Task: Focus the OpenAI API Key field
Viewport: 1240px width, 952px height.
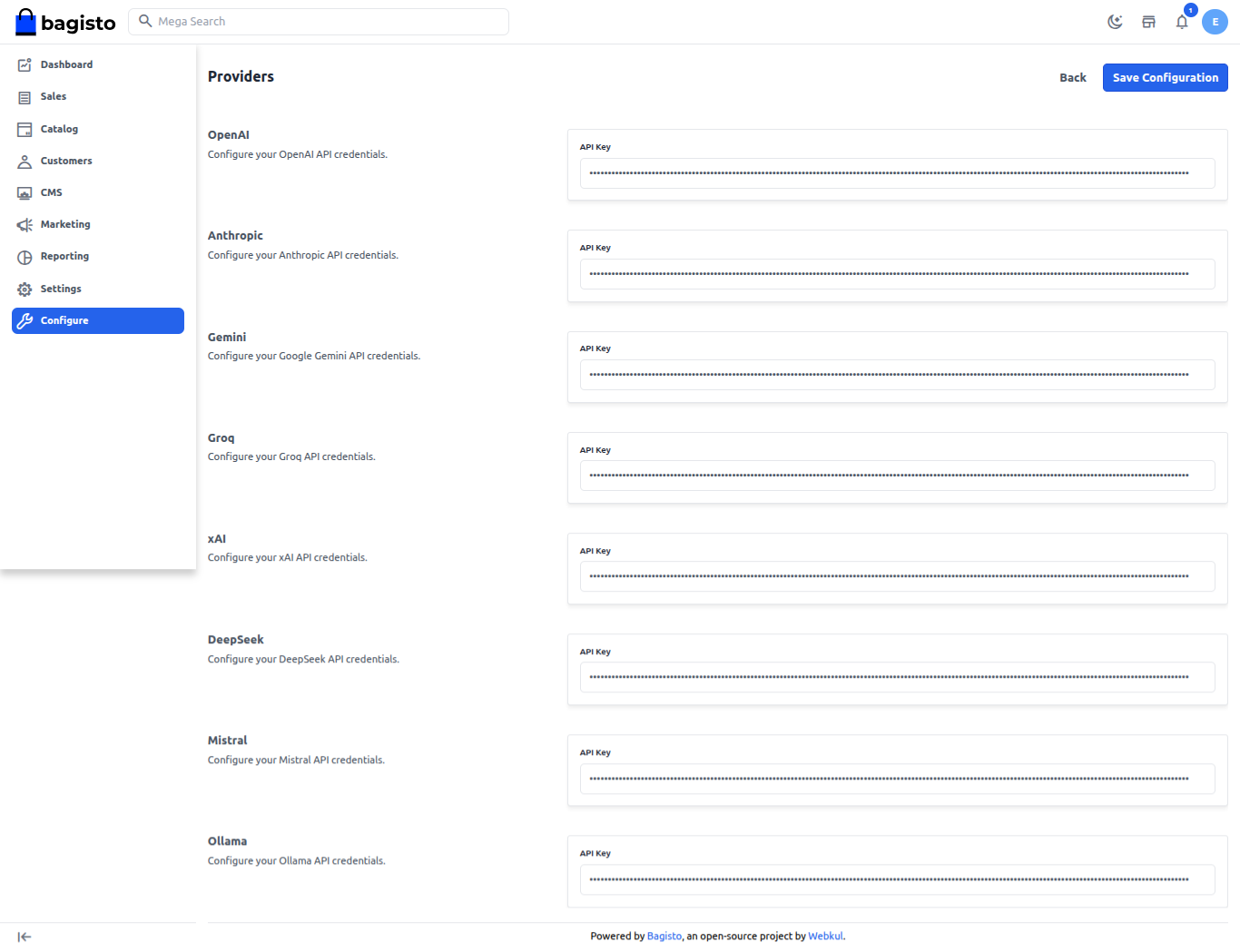Action: (897, 173)
